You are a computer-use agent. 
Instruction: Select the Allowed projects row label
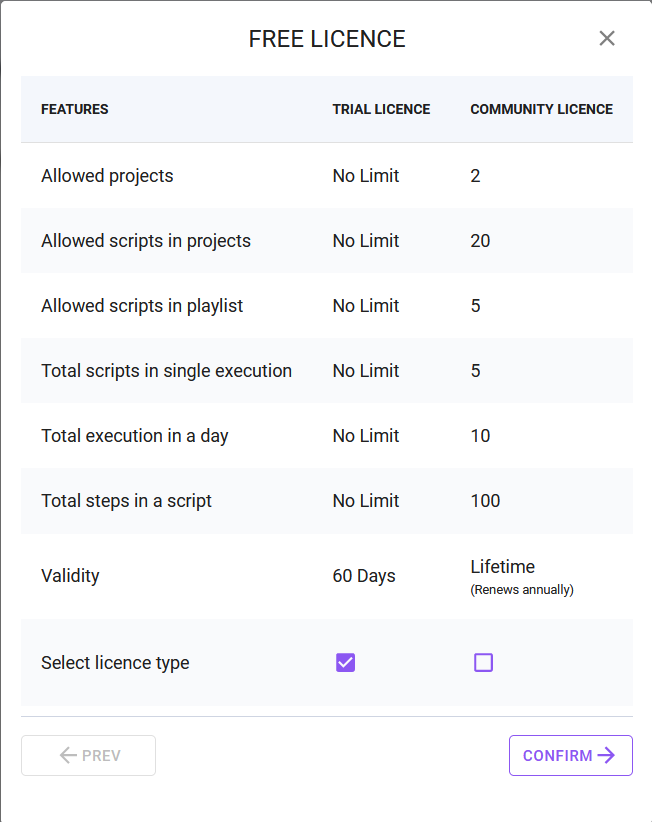point(107,176)
